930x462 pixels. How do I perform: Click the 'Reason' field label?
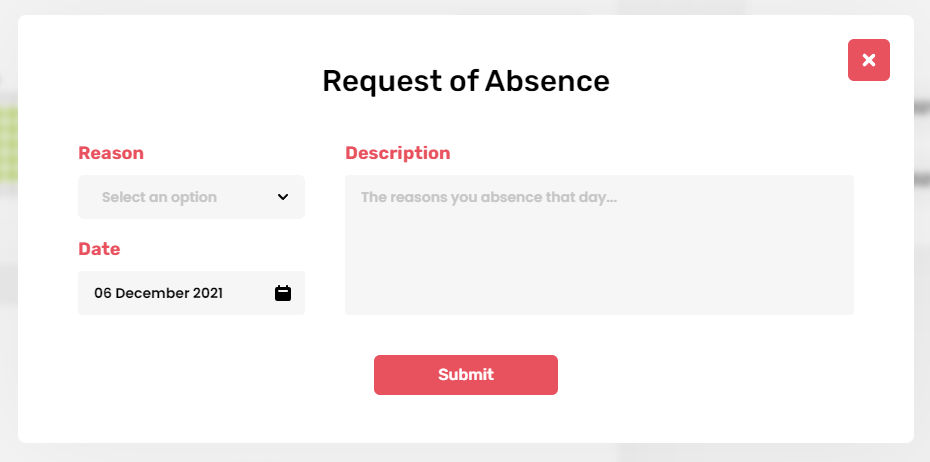[x=111, y=153]
